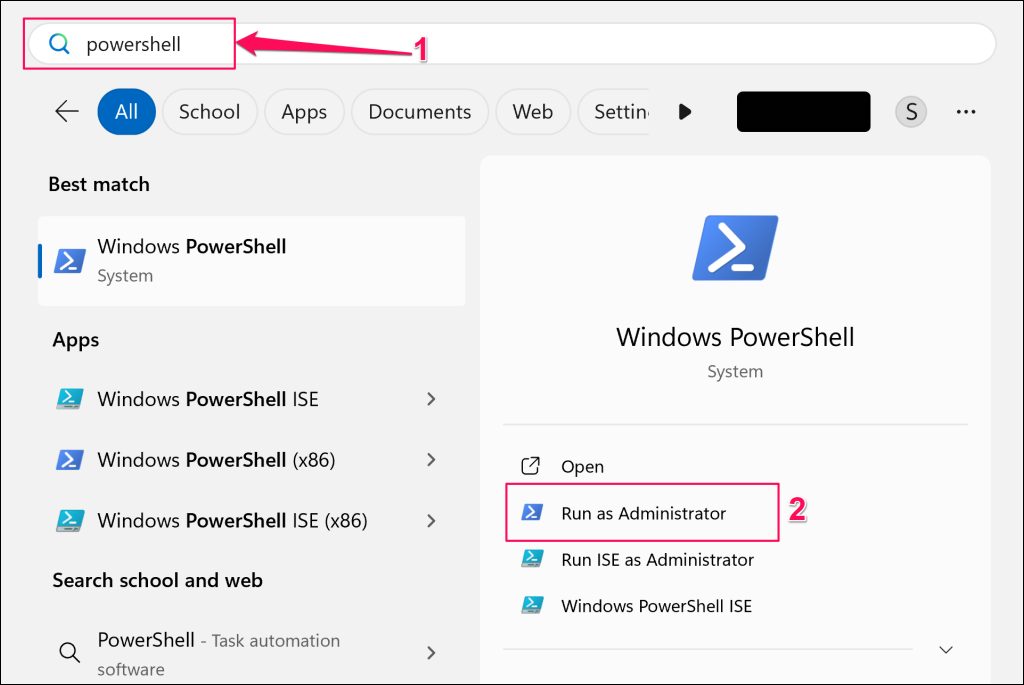Click the web search magnifier icon beside PowerShell

[x=69, y=652]
